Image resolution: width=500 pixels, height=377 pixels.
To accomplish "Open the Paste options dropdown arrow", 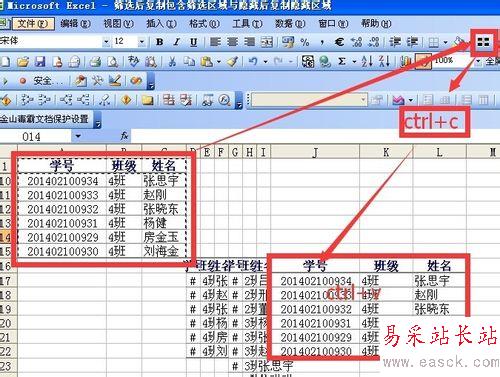I will (x=219, y=62).
